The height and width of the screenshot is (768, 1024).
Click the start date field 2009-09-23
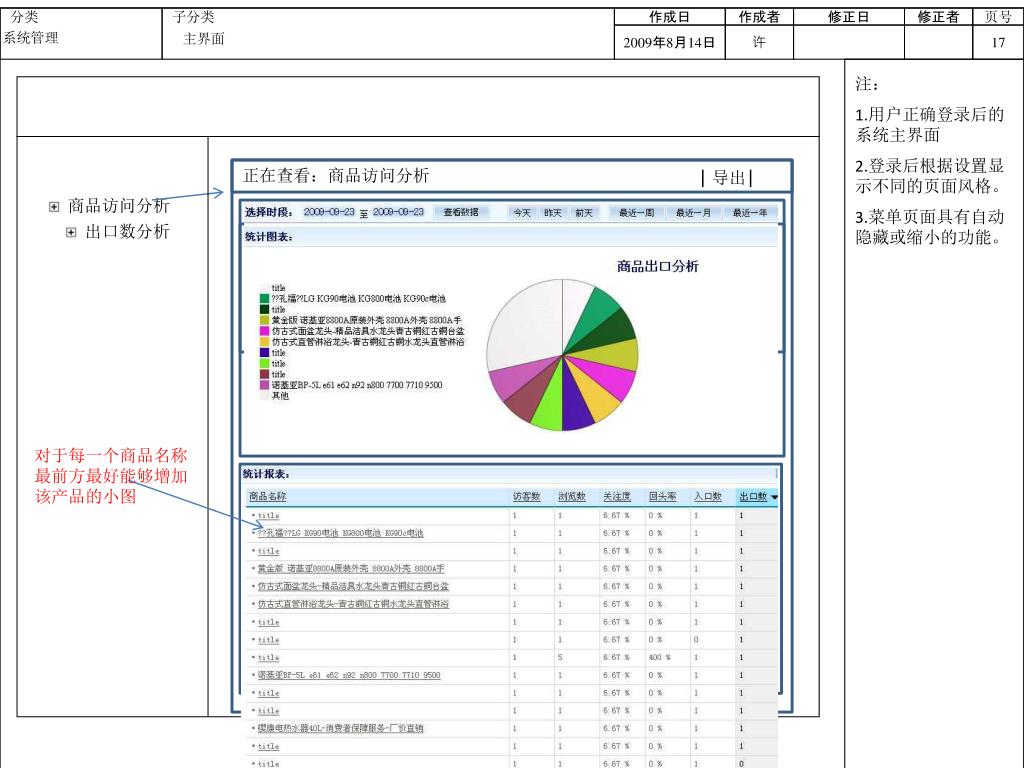coord(329,212)
